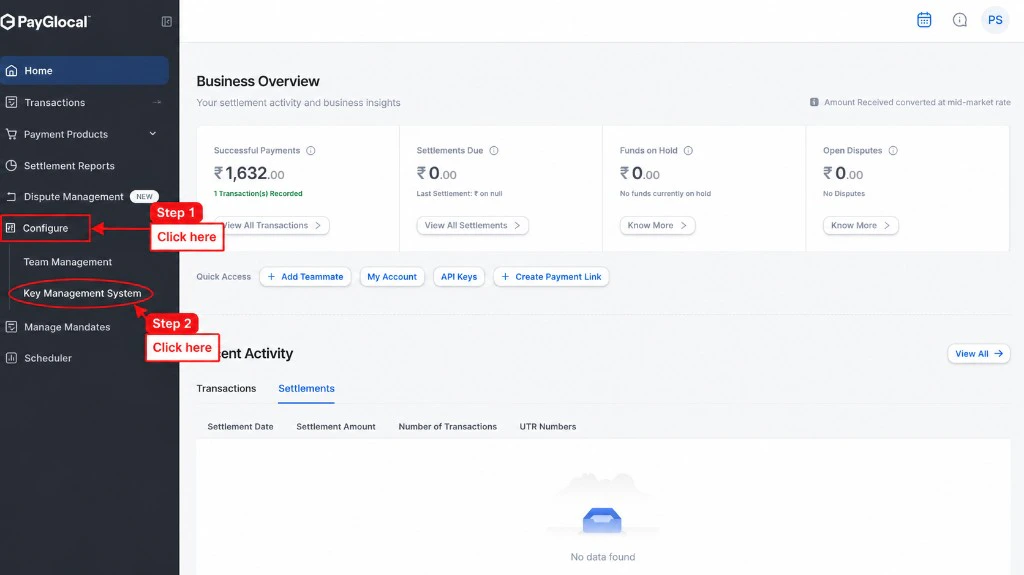Click Know More under Open Disputes

860,225
